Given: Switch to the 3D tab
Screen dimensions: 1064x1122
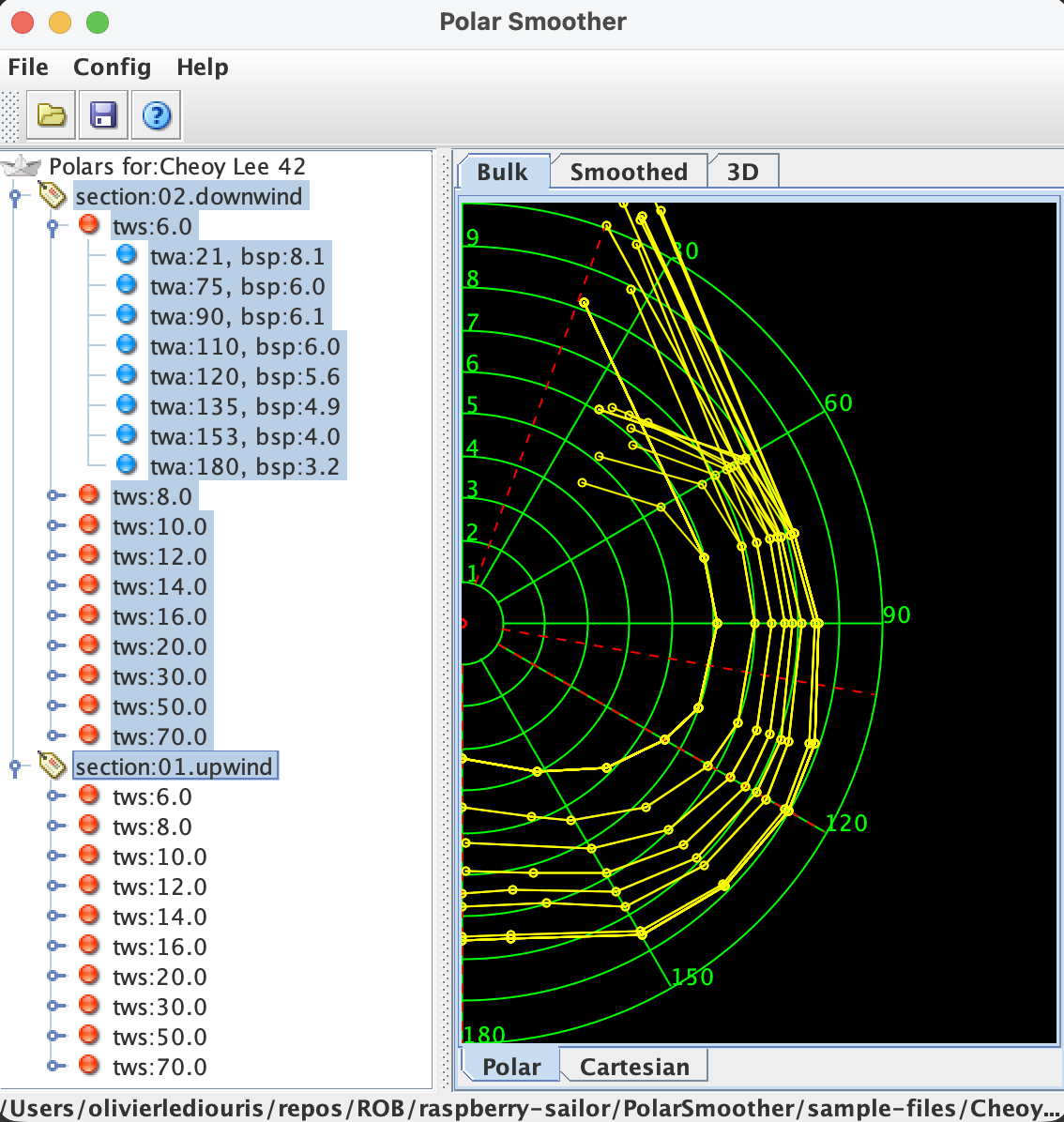Looking at the screenshot, I should (x=742, y=172).
